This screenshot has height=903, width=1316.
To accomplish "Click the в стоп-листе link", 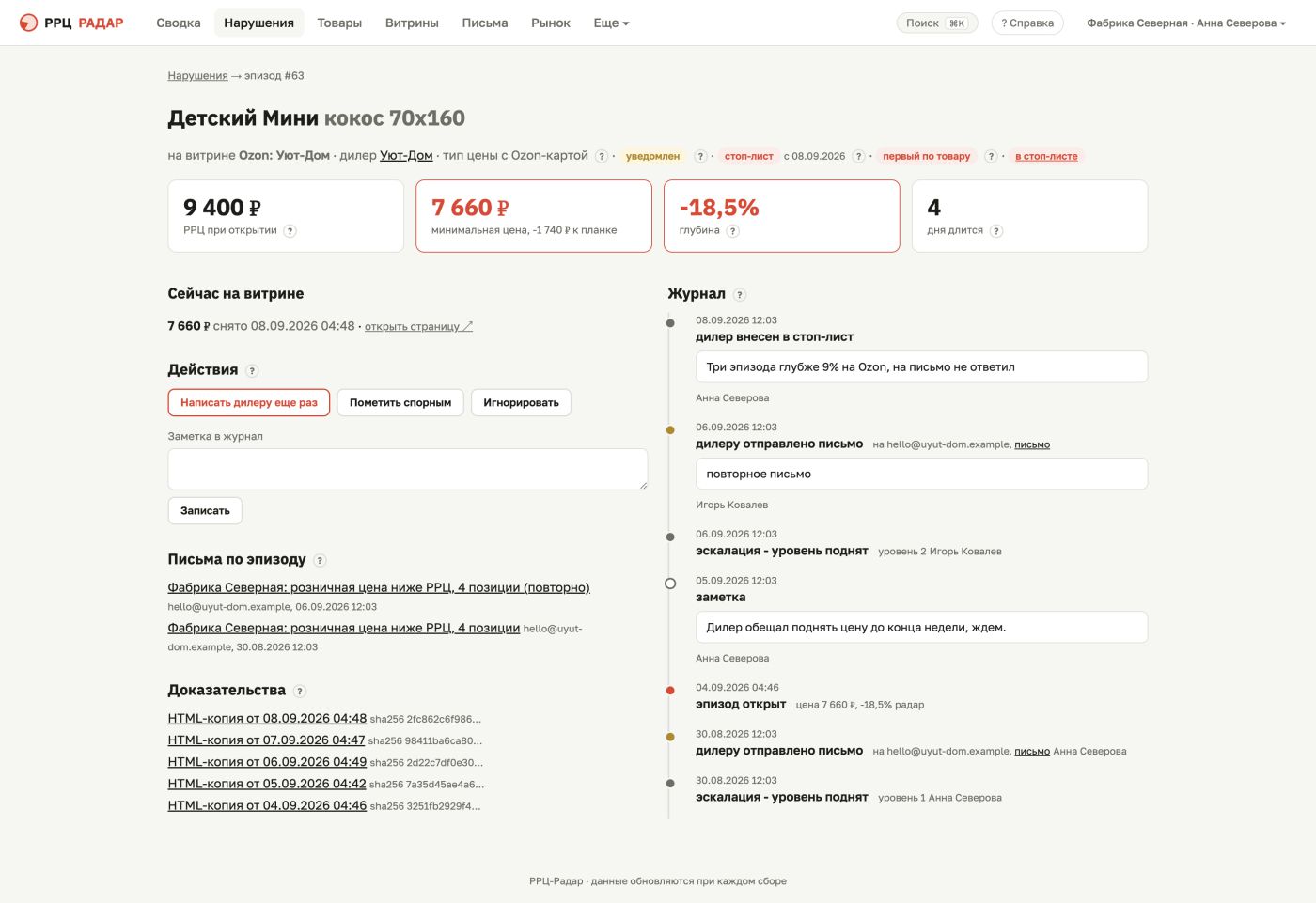I will 1046,156.
